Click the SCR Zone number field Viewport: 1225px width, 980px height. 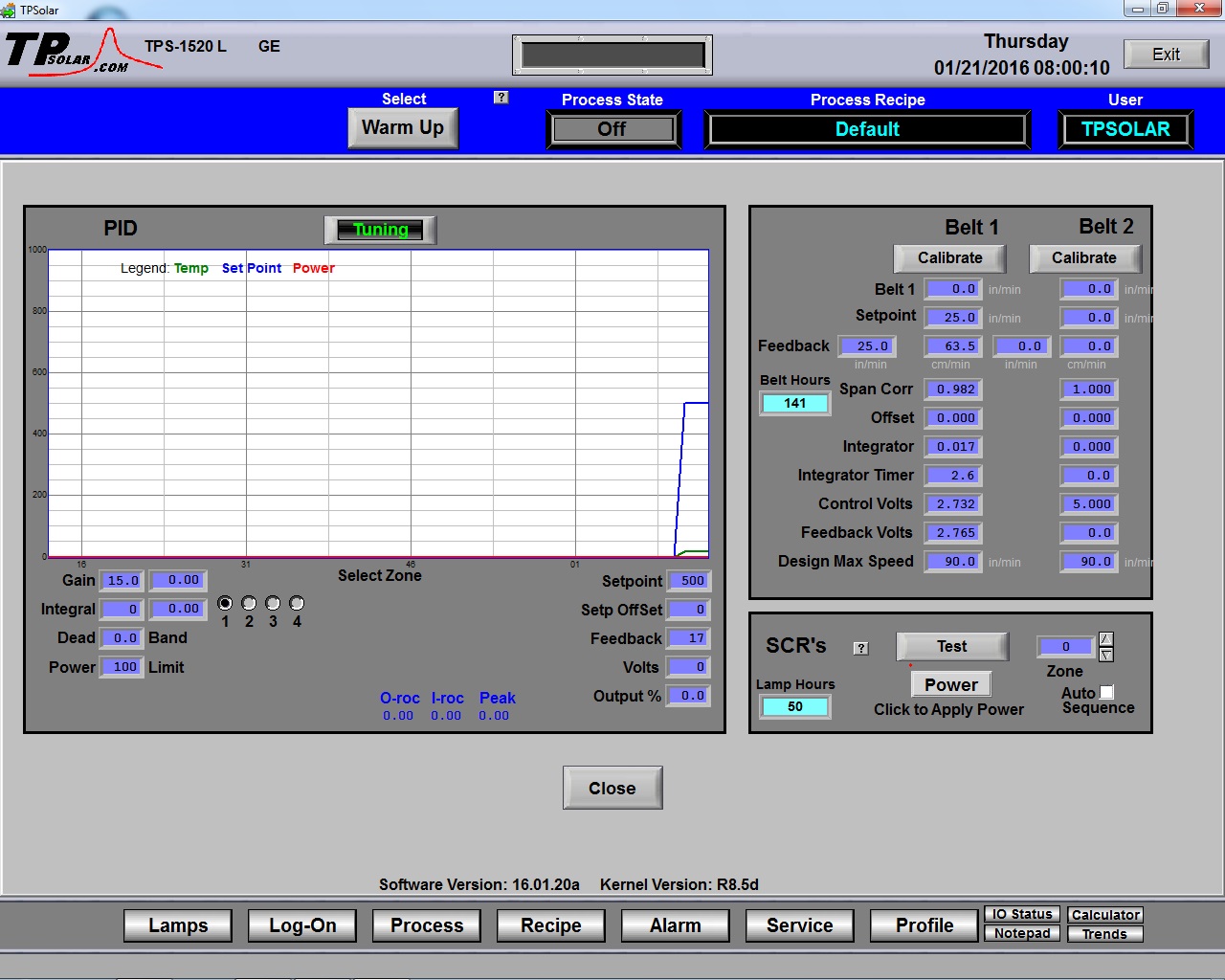pos(1066,646)
